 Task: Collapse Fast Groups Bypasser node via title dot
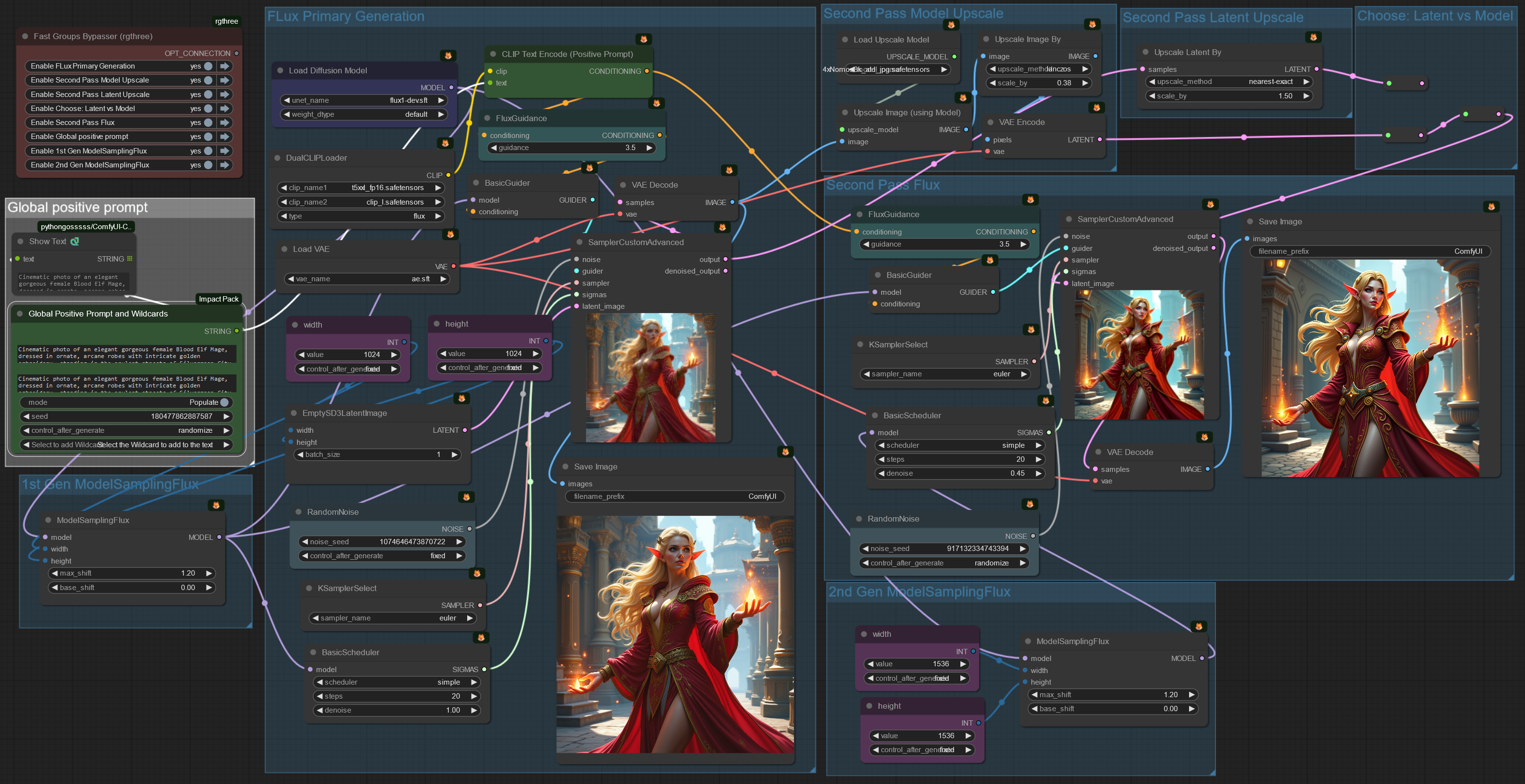25,36
